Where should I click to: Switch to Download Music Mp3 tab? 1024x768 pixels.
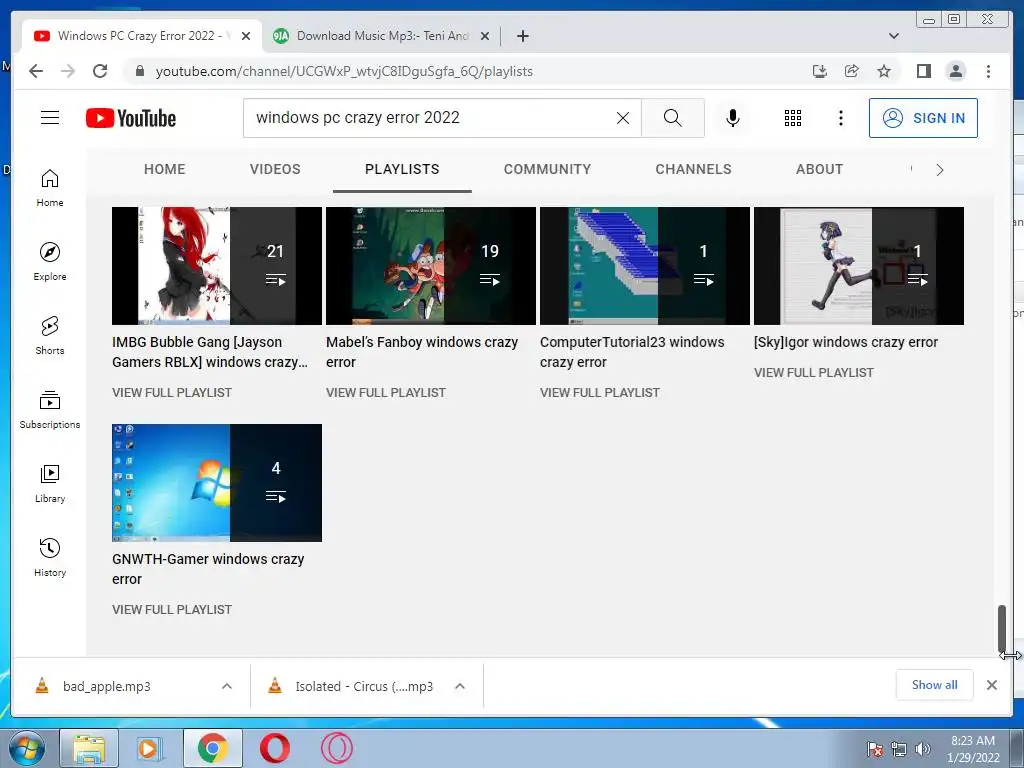(x=382, y=36)
